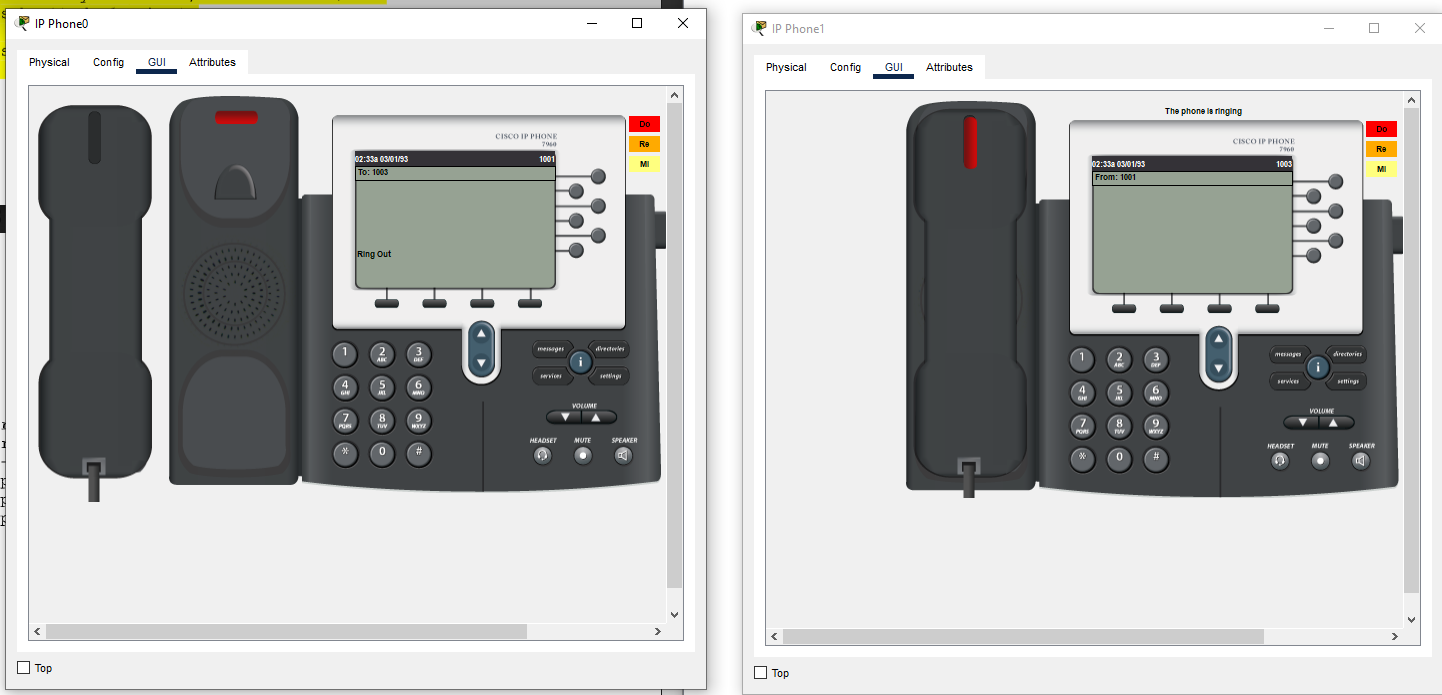
Task: Dial keypad digit 3 DEF on IP Phone0
Action: (x=418, y=353)
